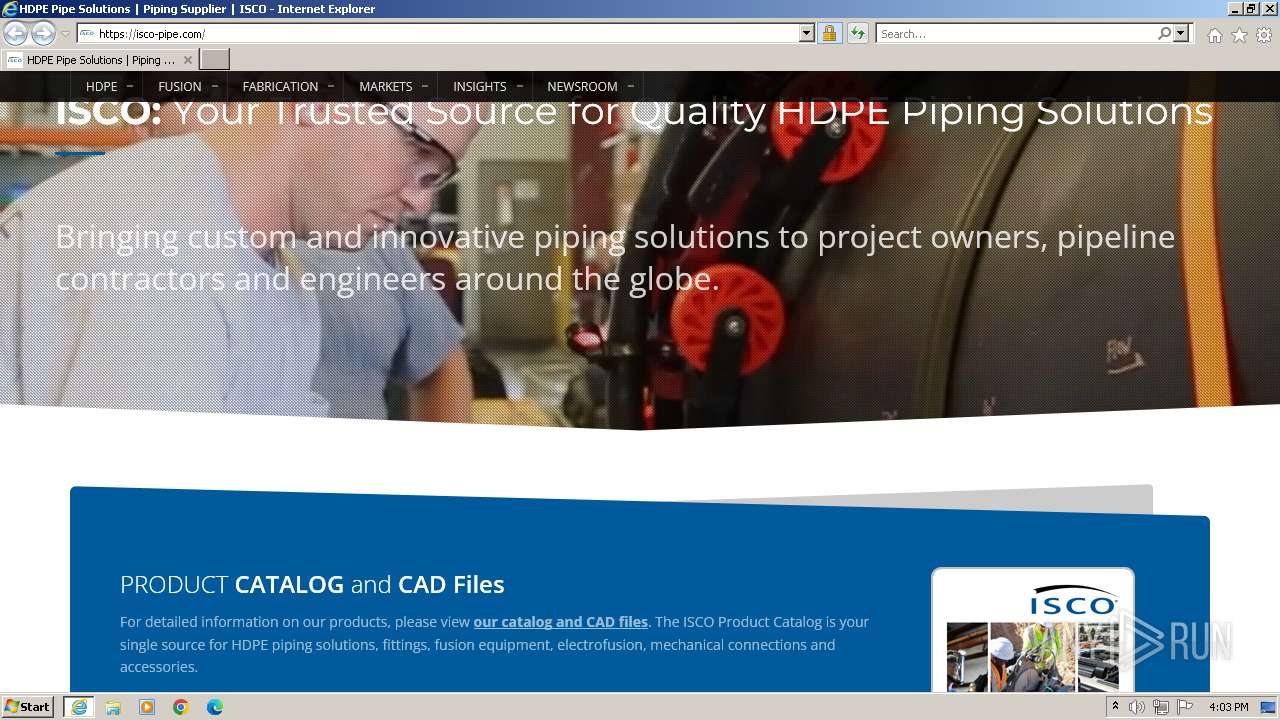
Task: Expand the INSIGHTS submenu indicator
Action: (519, 86)
